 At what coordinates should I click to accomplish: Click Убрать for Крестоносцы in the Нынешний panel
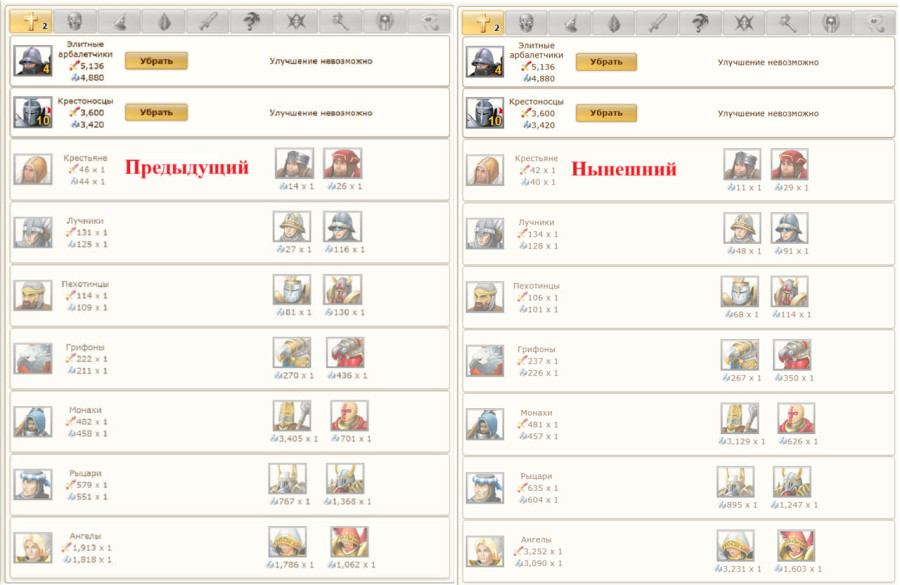tap(606, 113)
